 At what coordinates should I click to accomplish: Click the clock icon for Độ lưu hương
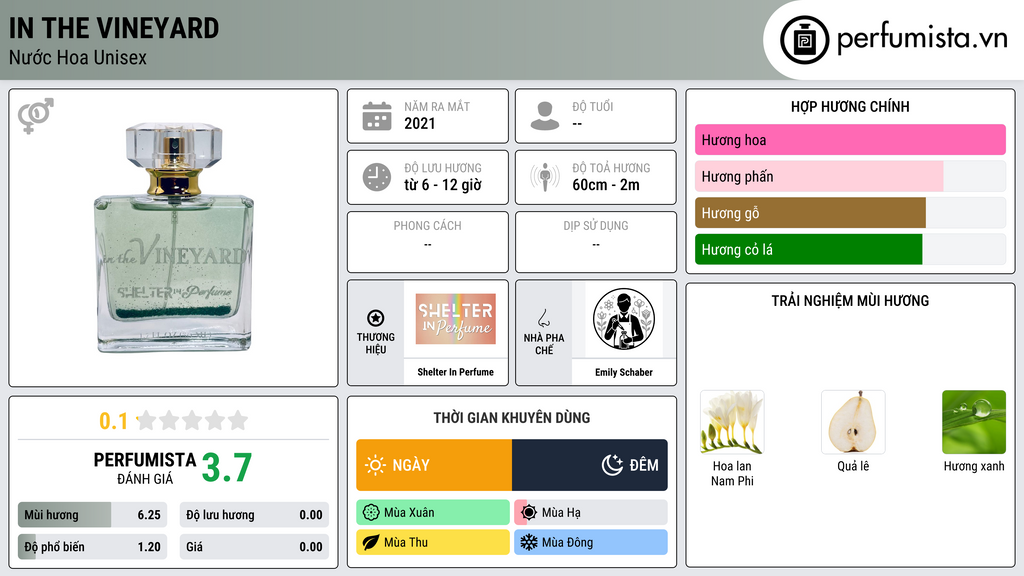[x=377, y=177]
